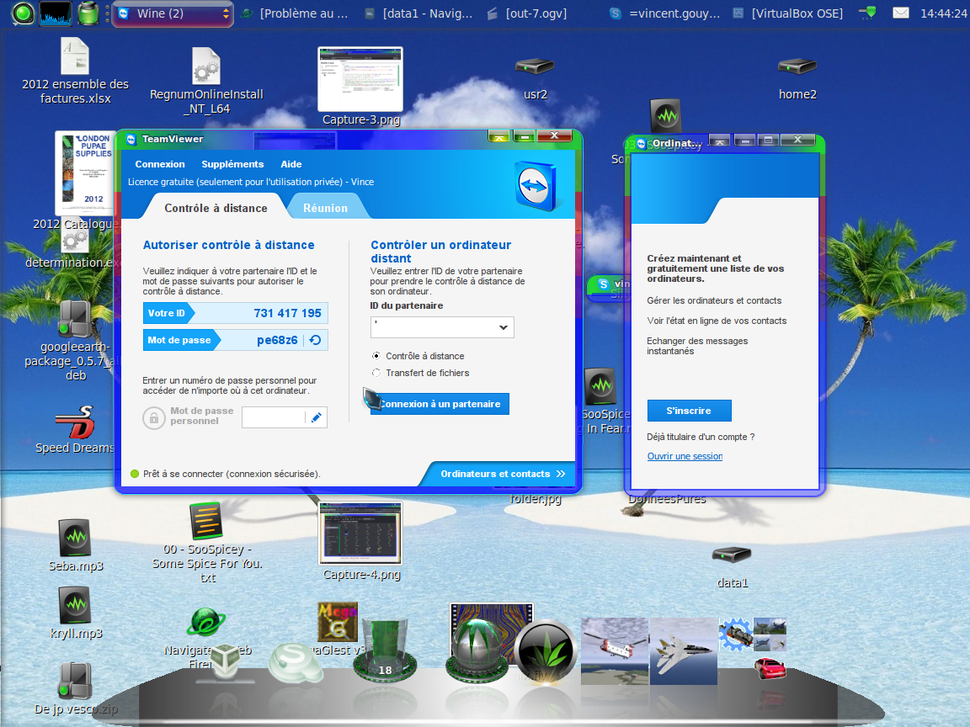The height and width of the screenshot is (727, 970).
Task: Click the VirtualBox cube icon in the dock
Action: pos(225,661)
